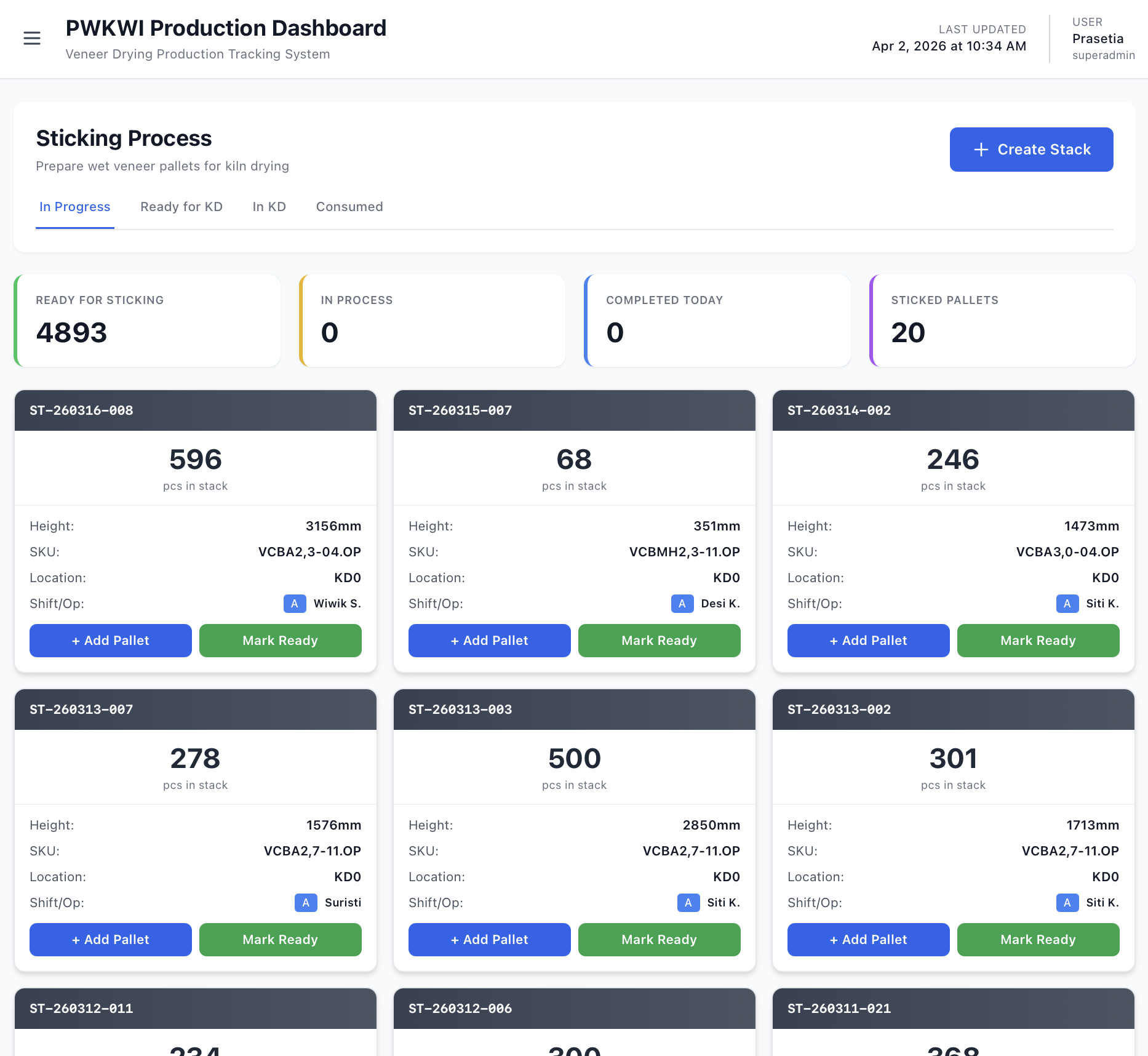
Task: Click shift A badge on ST-260316-008 card
Action: click(295, 604)
